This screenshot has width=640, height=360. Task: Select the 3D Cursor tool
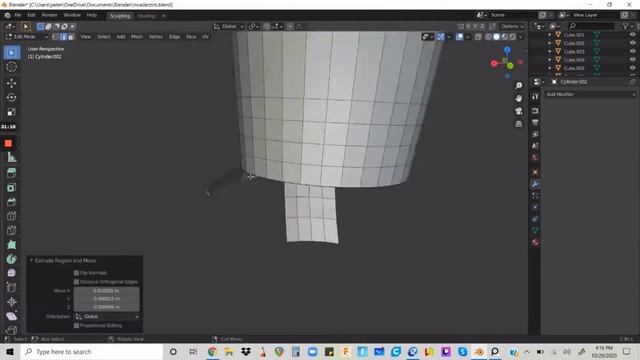(x=11, y=67)
